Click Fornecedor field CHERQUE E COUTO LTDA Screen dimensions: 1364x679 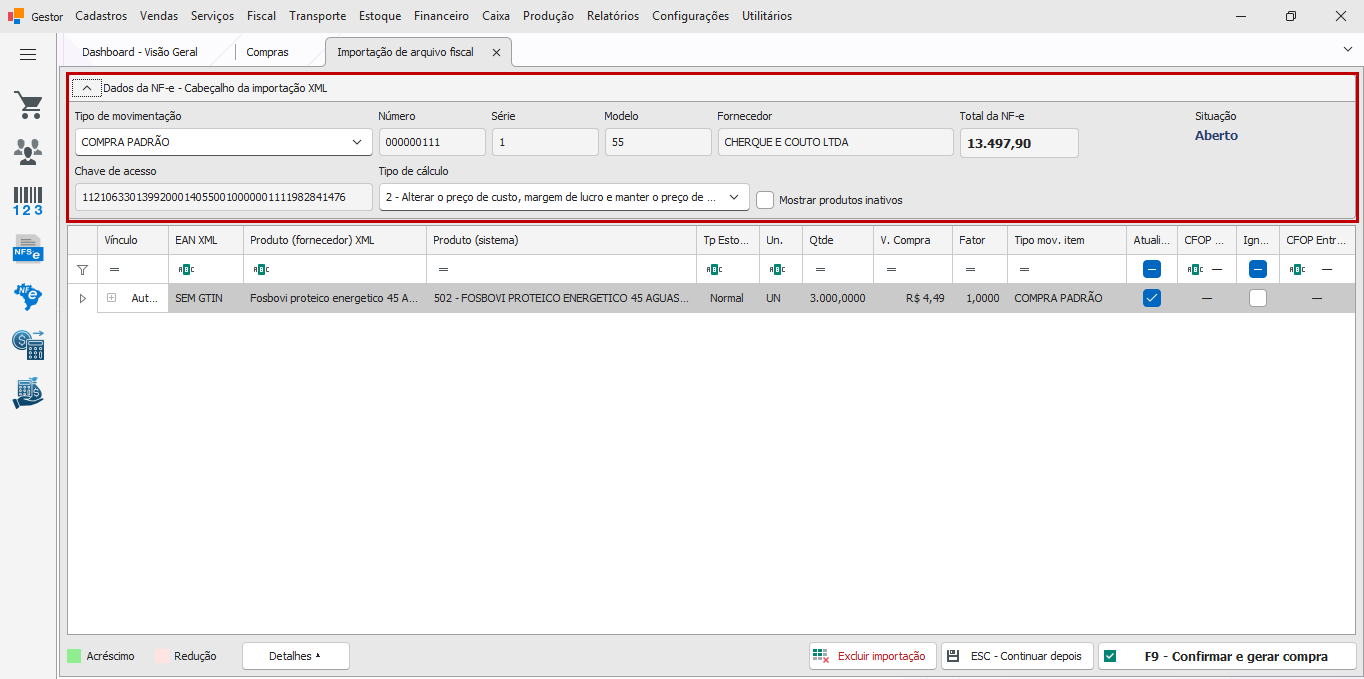click(x=836, y=142)
